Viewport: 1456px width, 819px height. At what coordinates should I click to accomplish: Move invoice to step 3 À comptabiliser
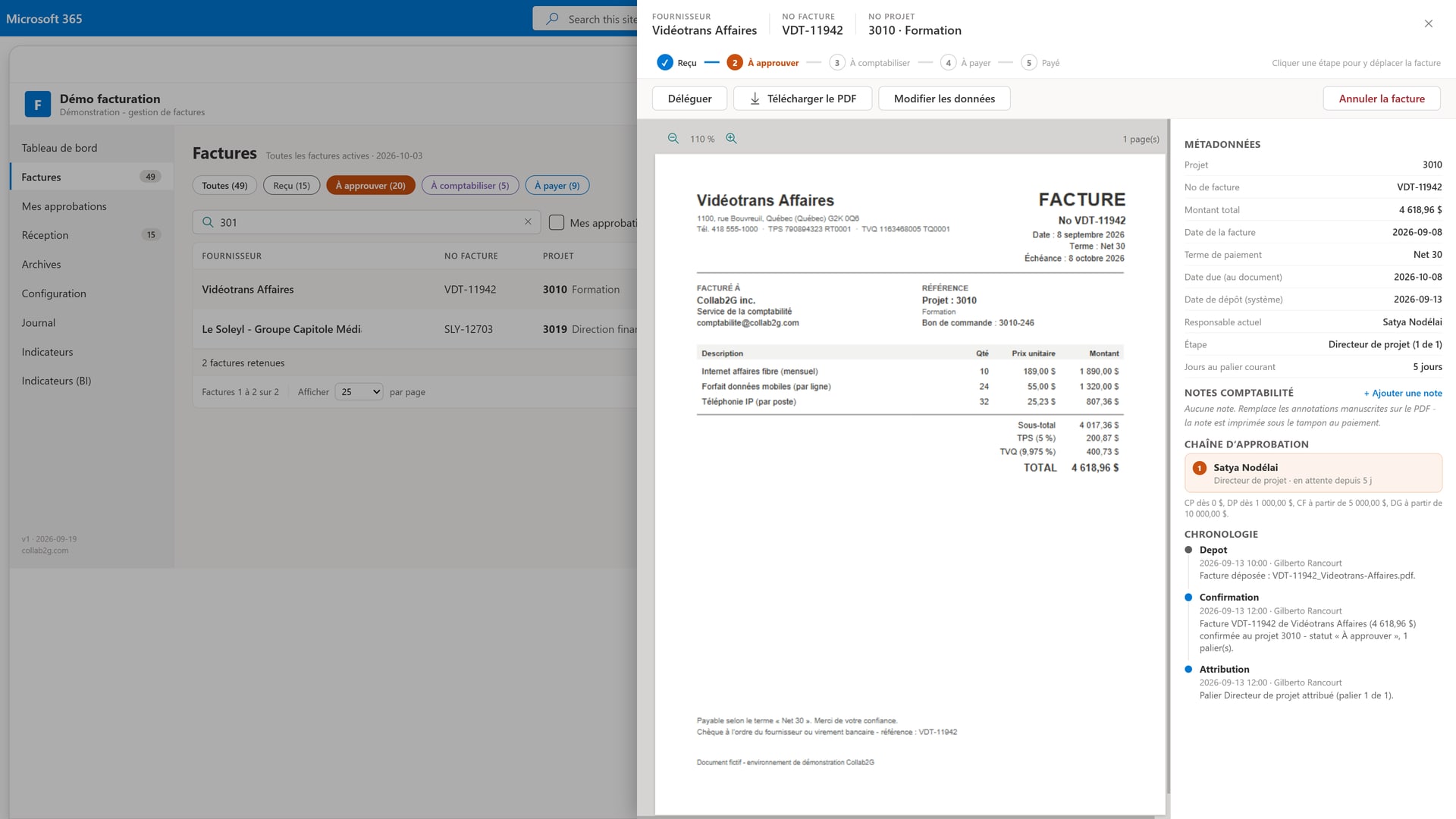coord(869,63)
